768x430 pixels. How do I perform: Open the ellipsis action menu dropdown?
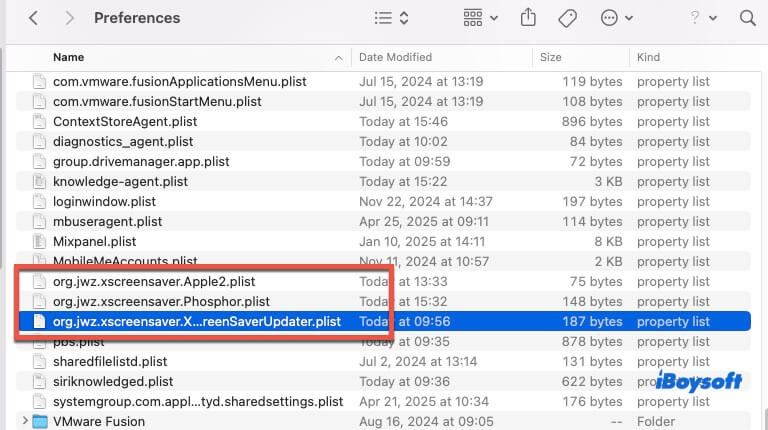click(615, 18)
